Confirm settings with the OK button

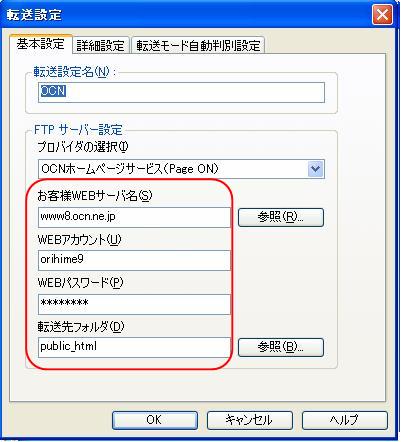click(x=155, y=420)
